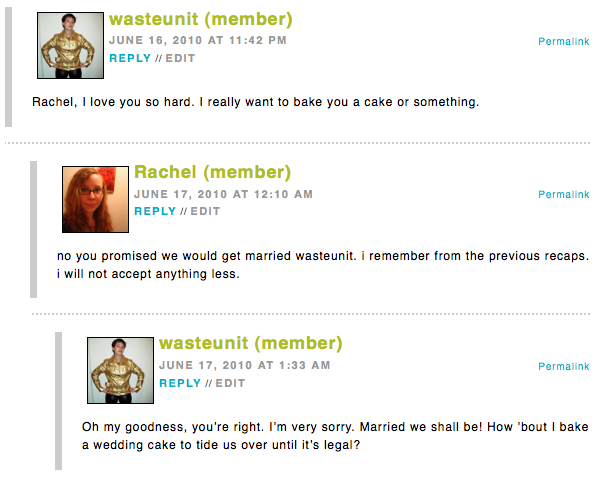Reply to wasteunit's 1:33 AM comment
This screenshot has height=482, width=603.
(x=180, y=383)
